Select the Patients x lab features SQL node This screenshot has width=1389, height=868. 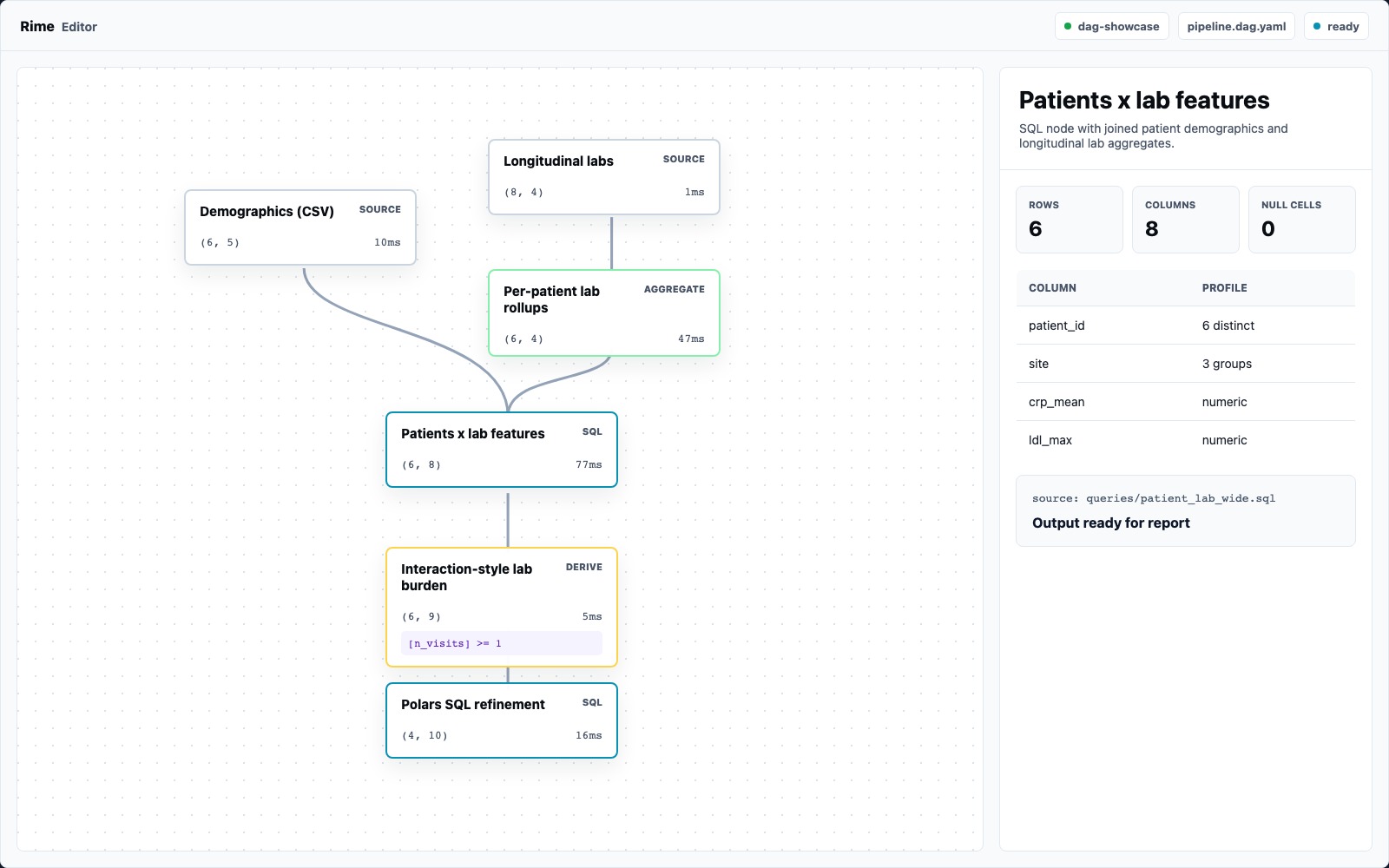(502, 450)
